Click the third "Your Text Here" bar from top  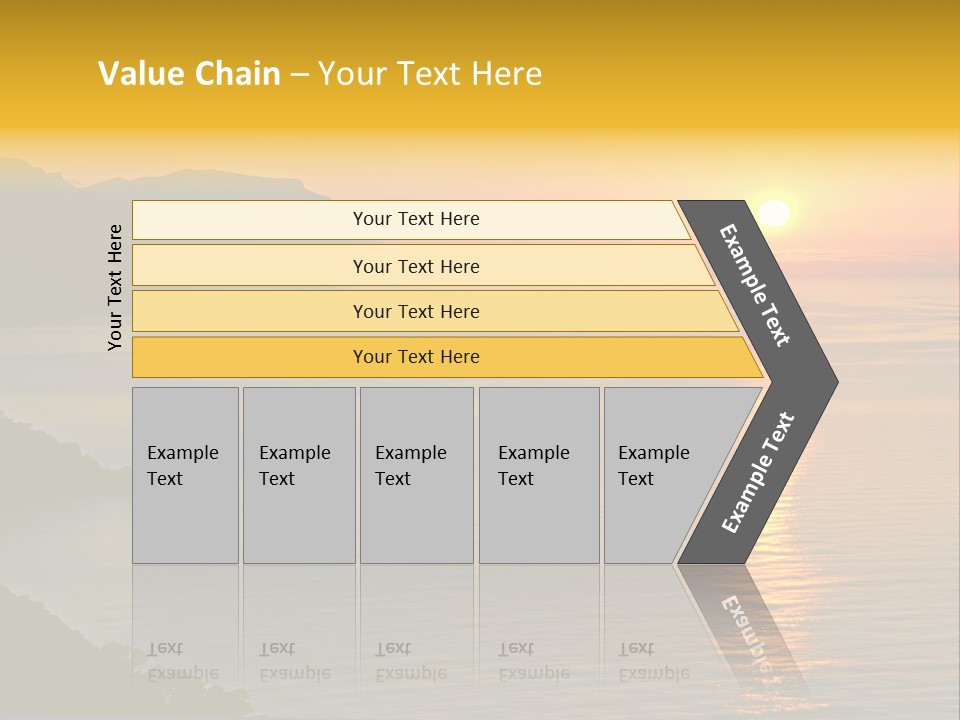[416, 311]
